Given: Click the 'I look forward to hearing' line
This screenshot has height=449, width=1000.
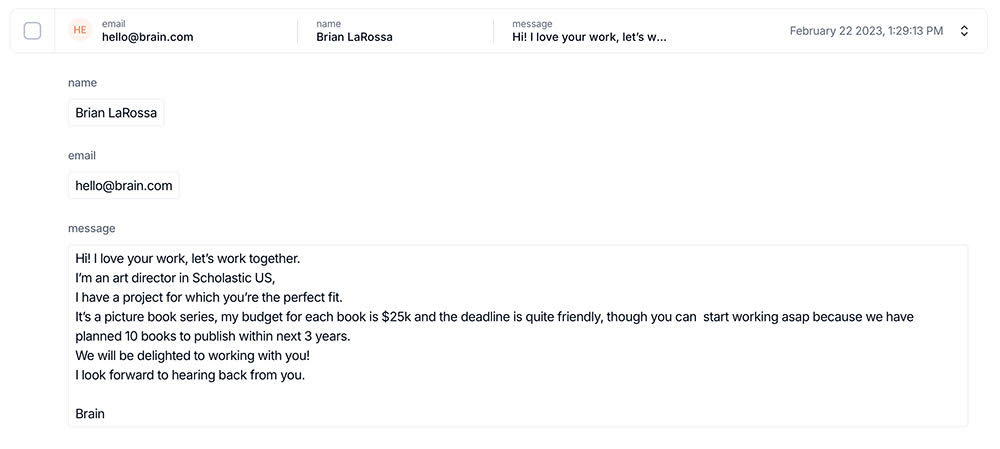Looking at the screenshot, I should point(189,375).
